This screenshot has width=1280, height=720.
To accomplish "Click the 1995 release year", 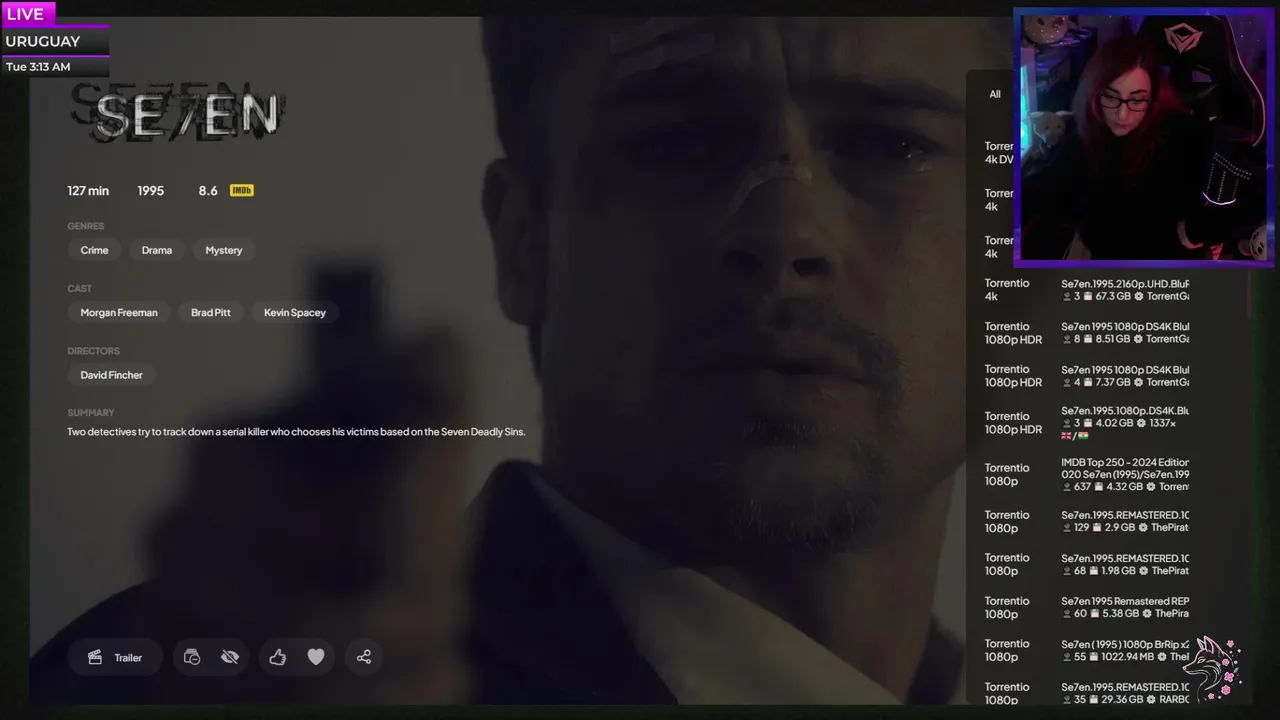I will tap(151, 190).
